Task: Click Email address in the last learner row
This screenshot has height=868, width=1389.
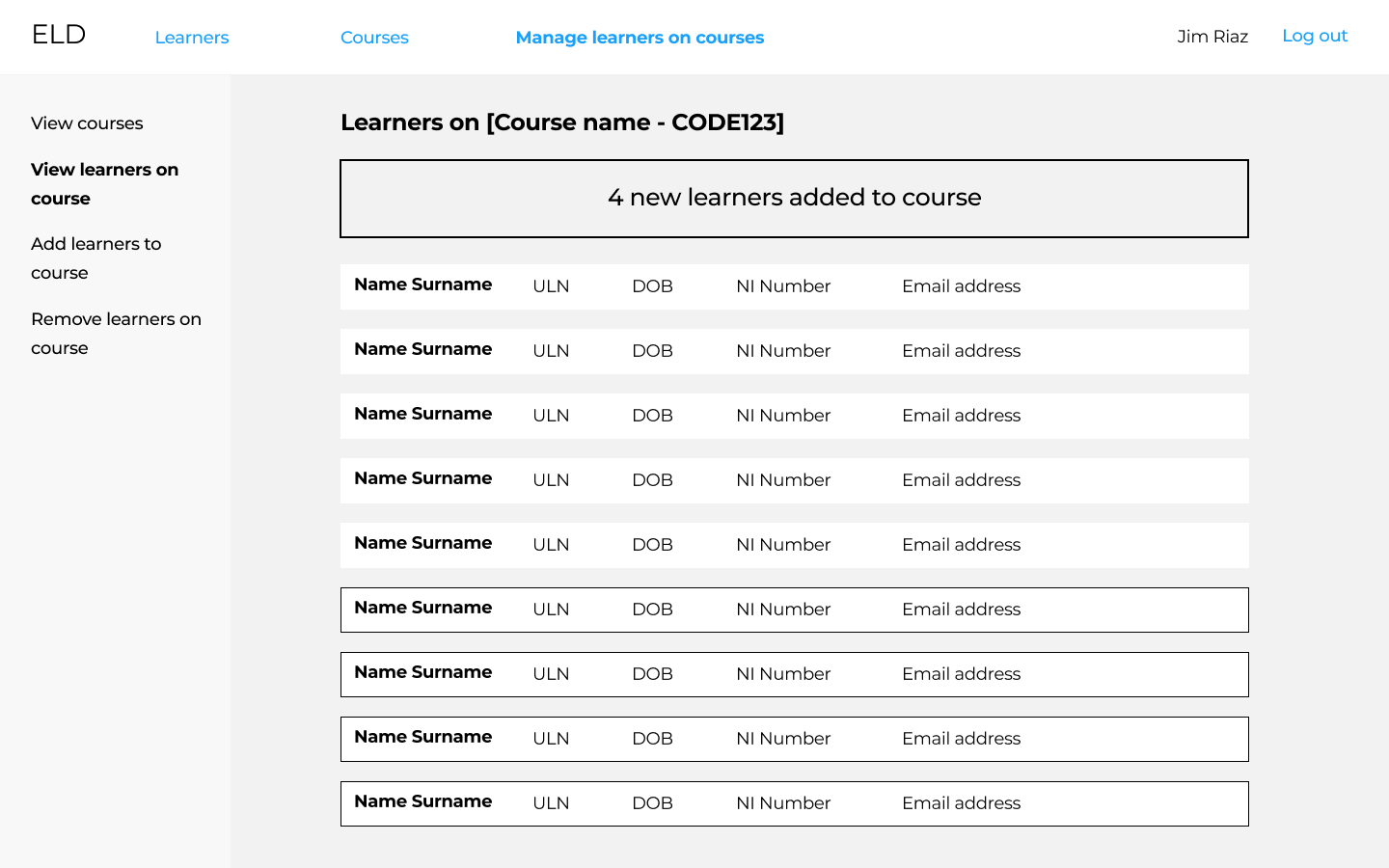Action: click(961, 803)
